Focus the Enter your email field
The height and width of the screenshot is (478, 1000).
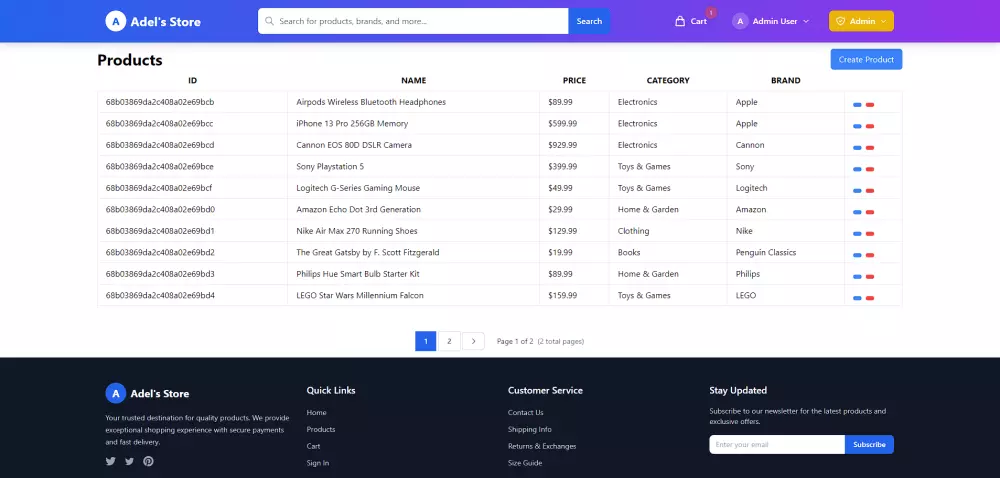click(x=777, y=444)
